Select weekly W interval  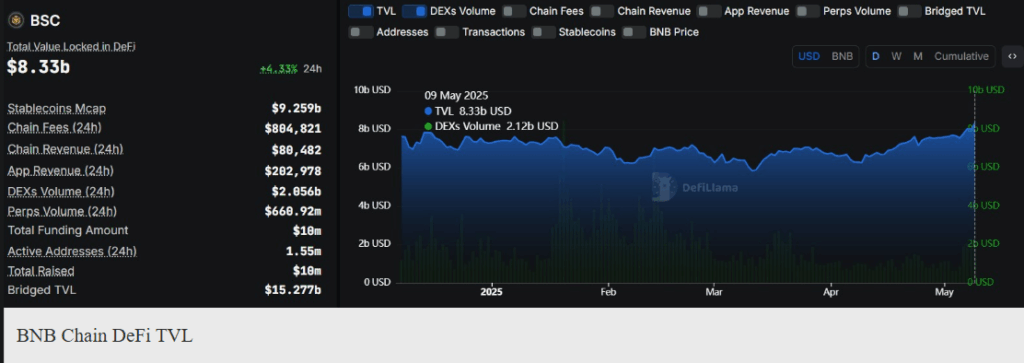896,56
